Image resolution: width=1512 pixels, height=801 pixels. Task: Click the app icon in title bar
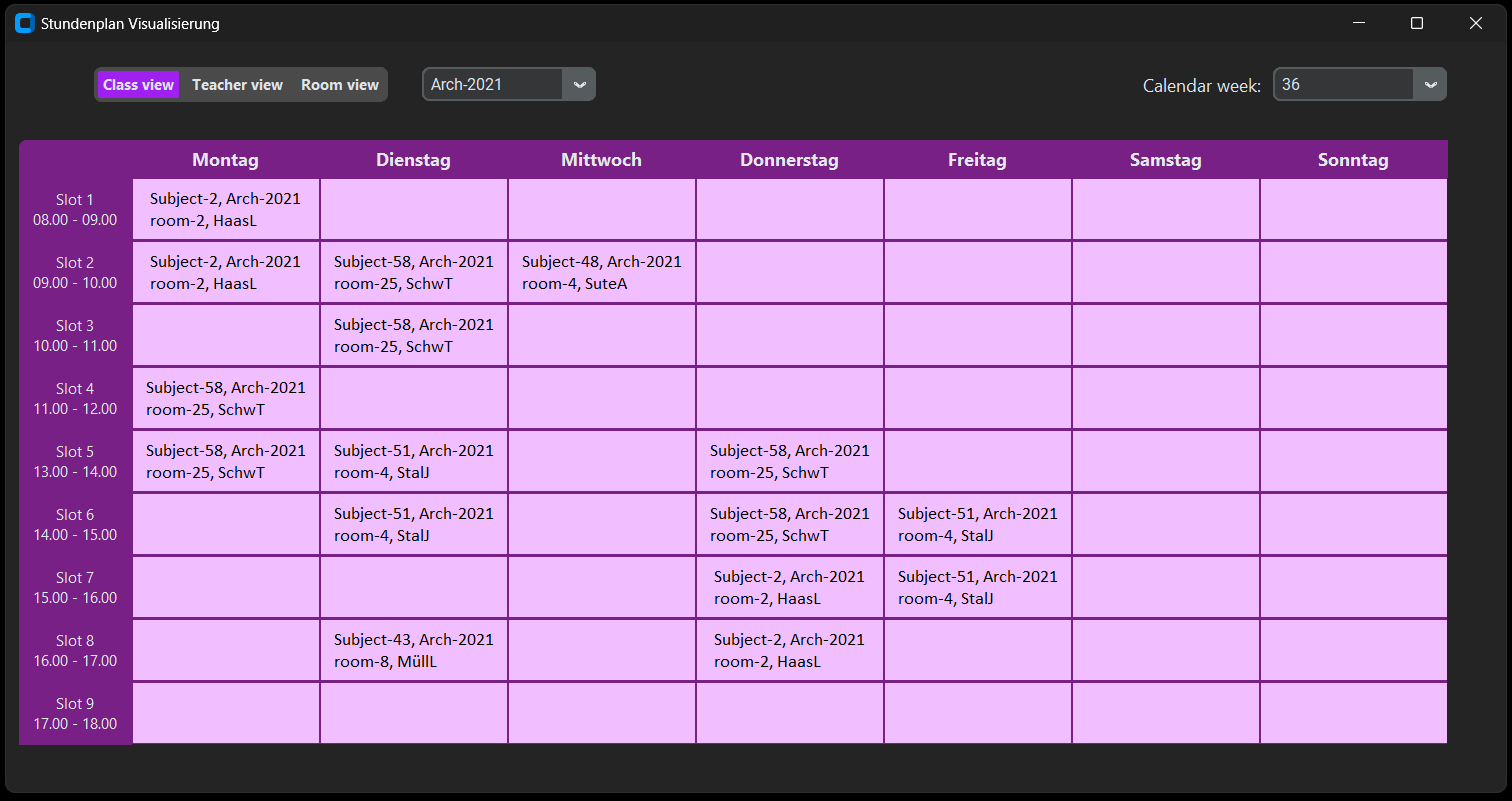[25, 23]
